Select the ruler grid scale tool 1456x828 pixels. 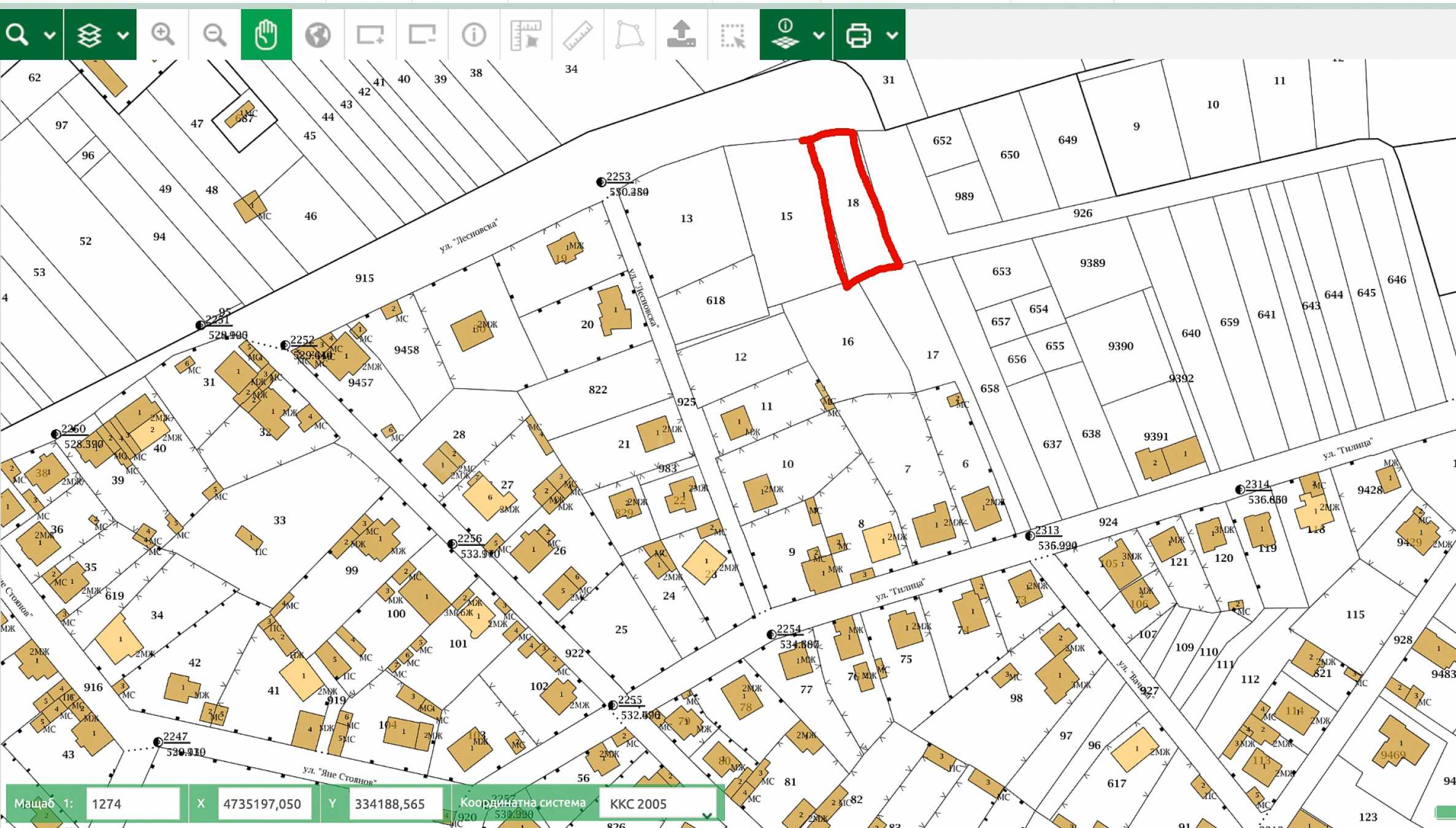(526, 34)
